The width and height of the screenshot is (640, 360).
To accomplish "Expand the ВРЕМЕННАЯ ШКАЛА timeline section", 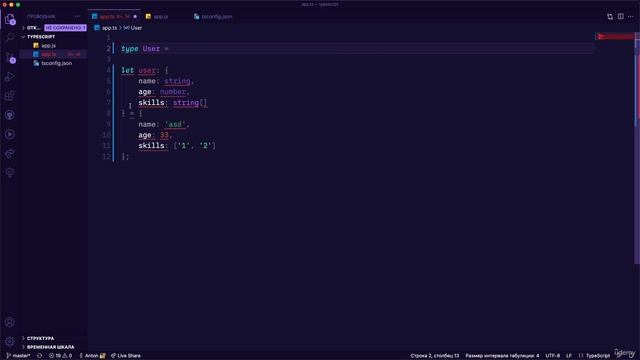I will (x=50, y=347).
